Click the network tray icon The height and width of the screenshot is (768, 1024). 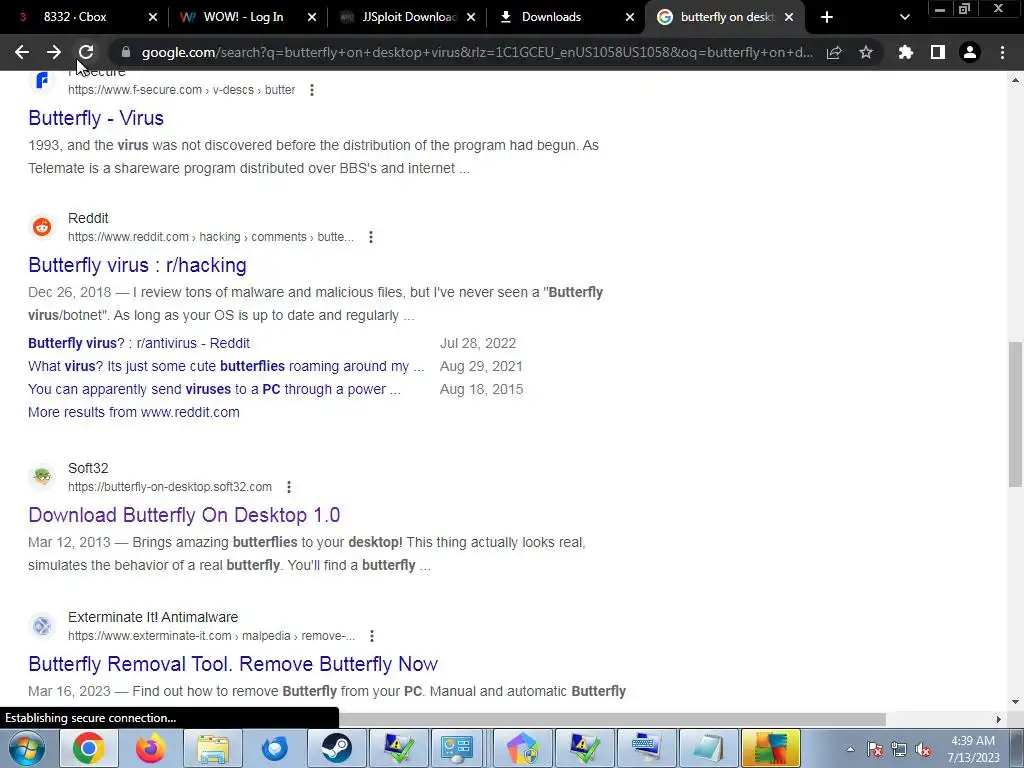899,749
